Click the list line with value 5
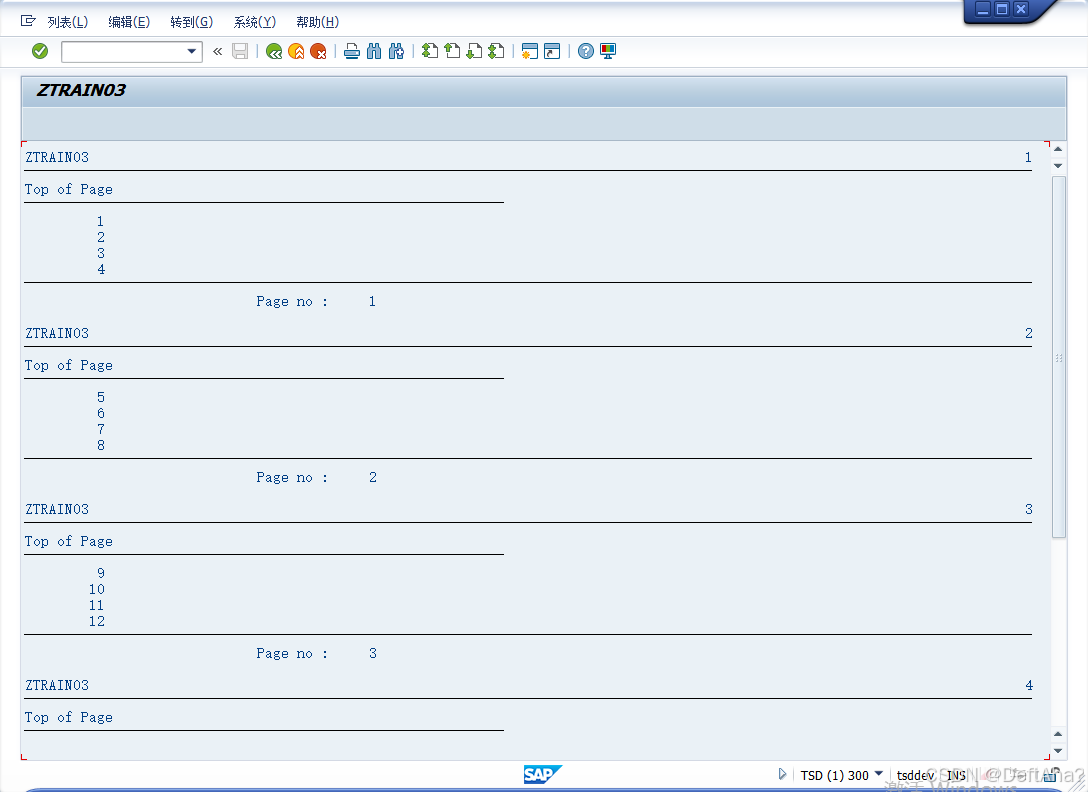 point(101,397)
